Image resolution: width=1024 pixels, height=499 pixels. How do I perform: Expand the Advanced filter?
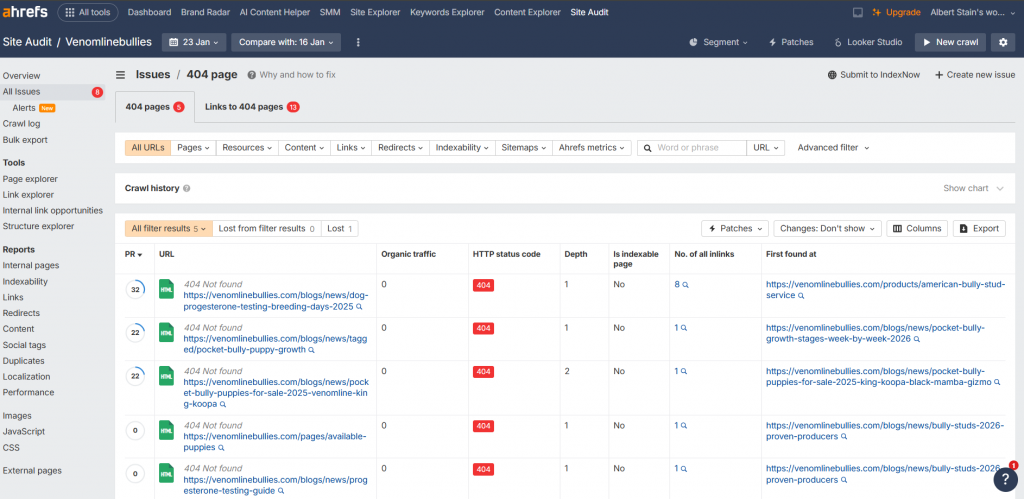833,148
